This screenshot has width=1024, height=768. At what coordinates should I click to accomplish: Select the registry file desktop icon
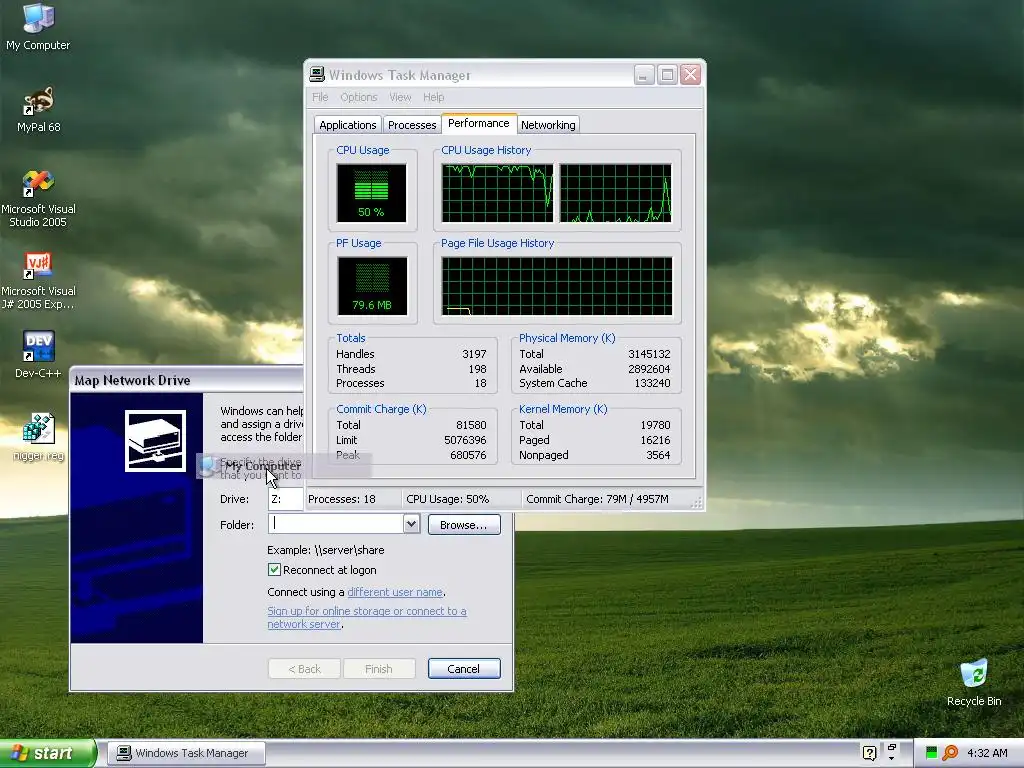[38, 437]
